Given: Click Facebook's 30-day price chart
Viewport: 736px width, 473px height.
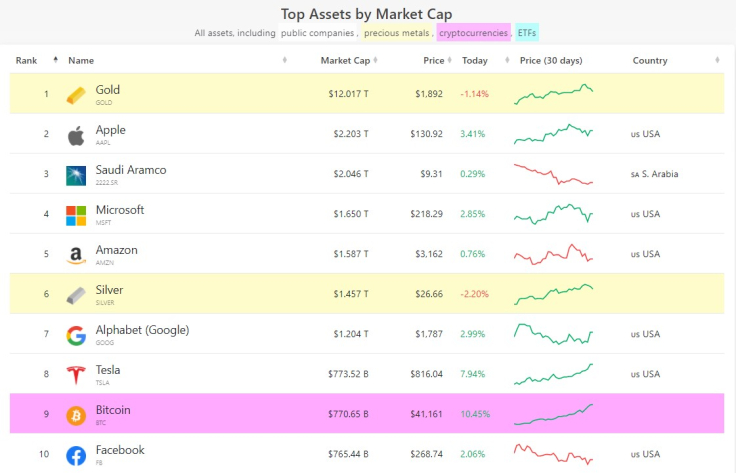Looking at the screenshot, I should click(553, 454).
